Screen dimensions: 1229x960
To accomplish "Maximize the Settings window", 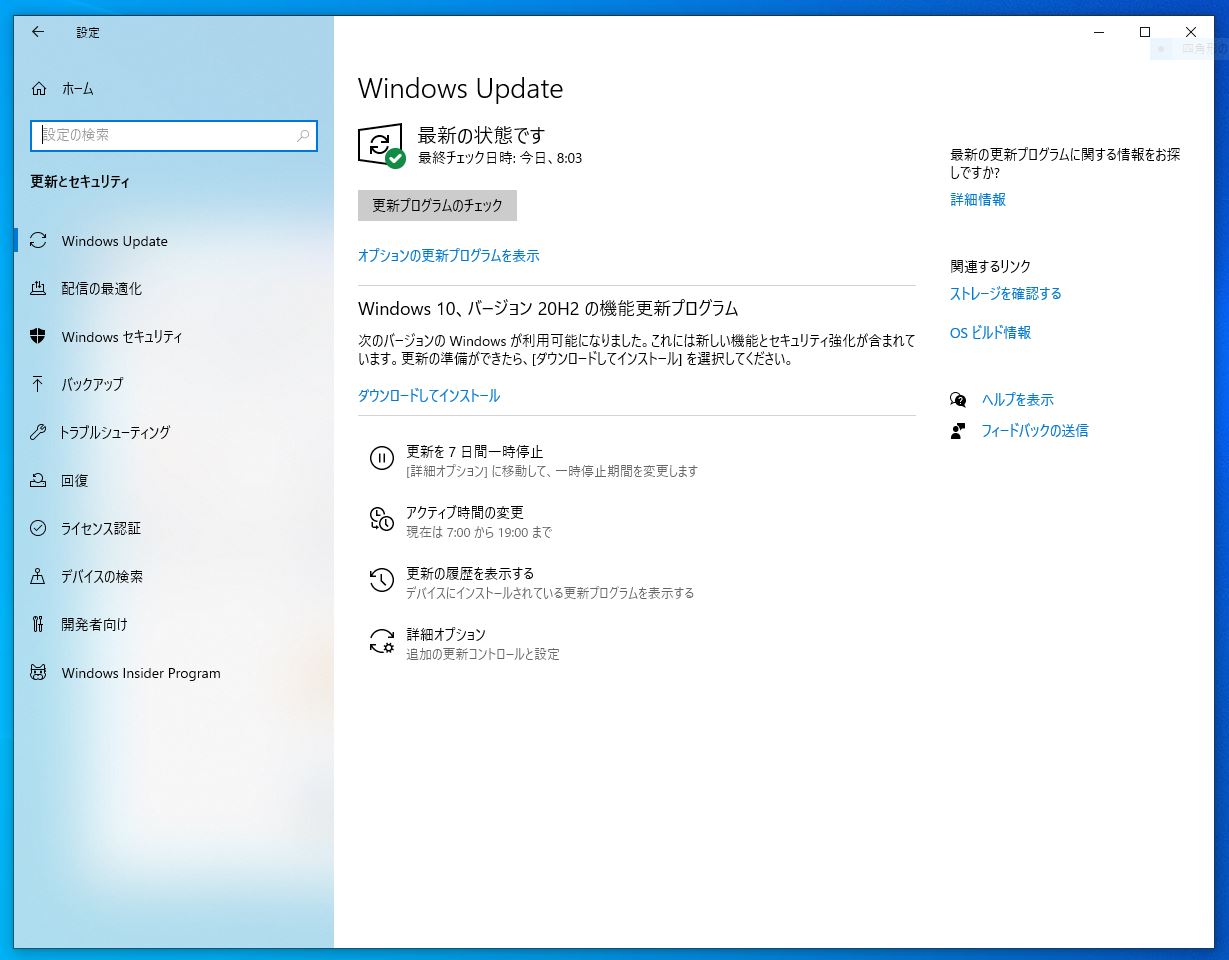I will 1145,32.
